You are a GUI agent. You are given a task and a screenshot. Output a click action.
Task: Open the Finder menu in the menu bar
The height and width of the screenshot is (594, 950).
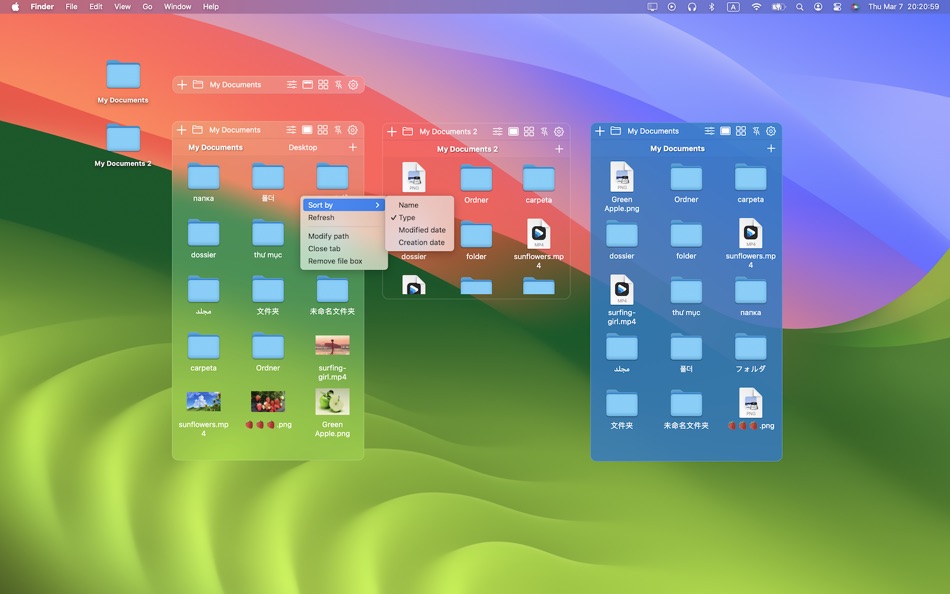click(42, 7)
